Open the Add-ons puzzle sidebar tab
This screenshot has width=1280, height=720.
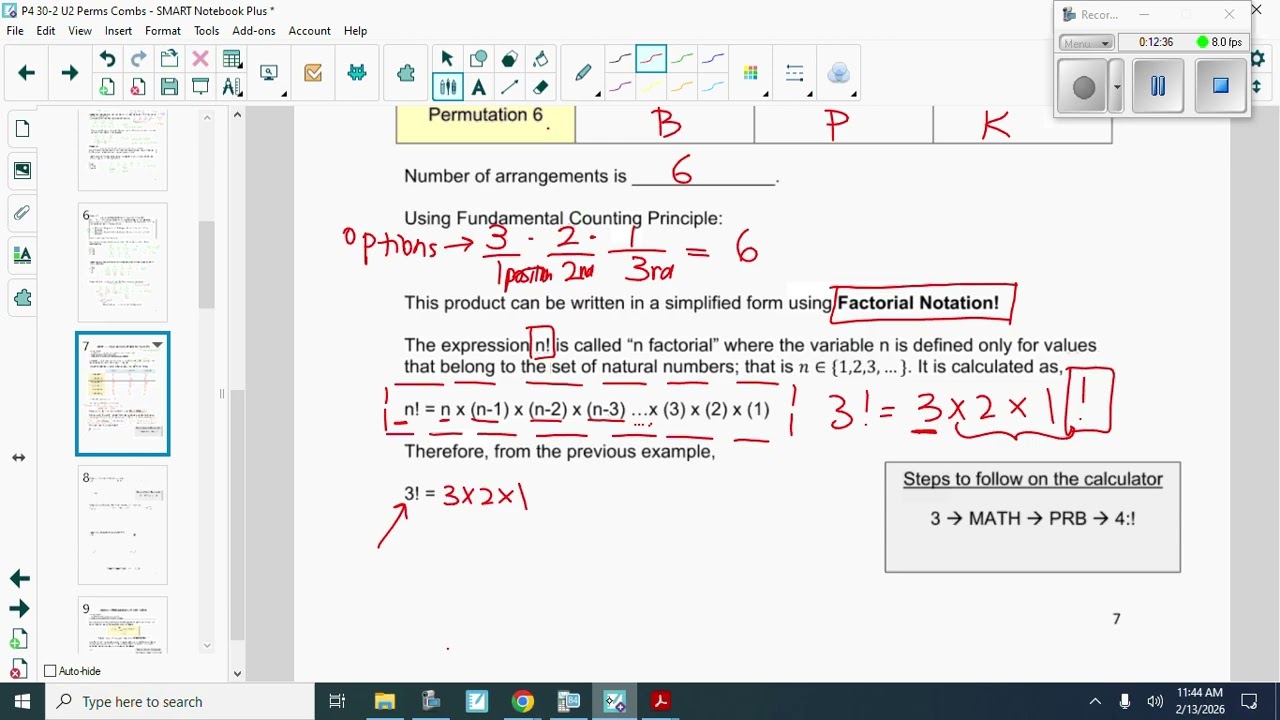pyautogui.click(x=22, y=298)
